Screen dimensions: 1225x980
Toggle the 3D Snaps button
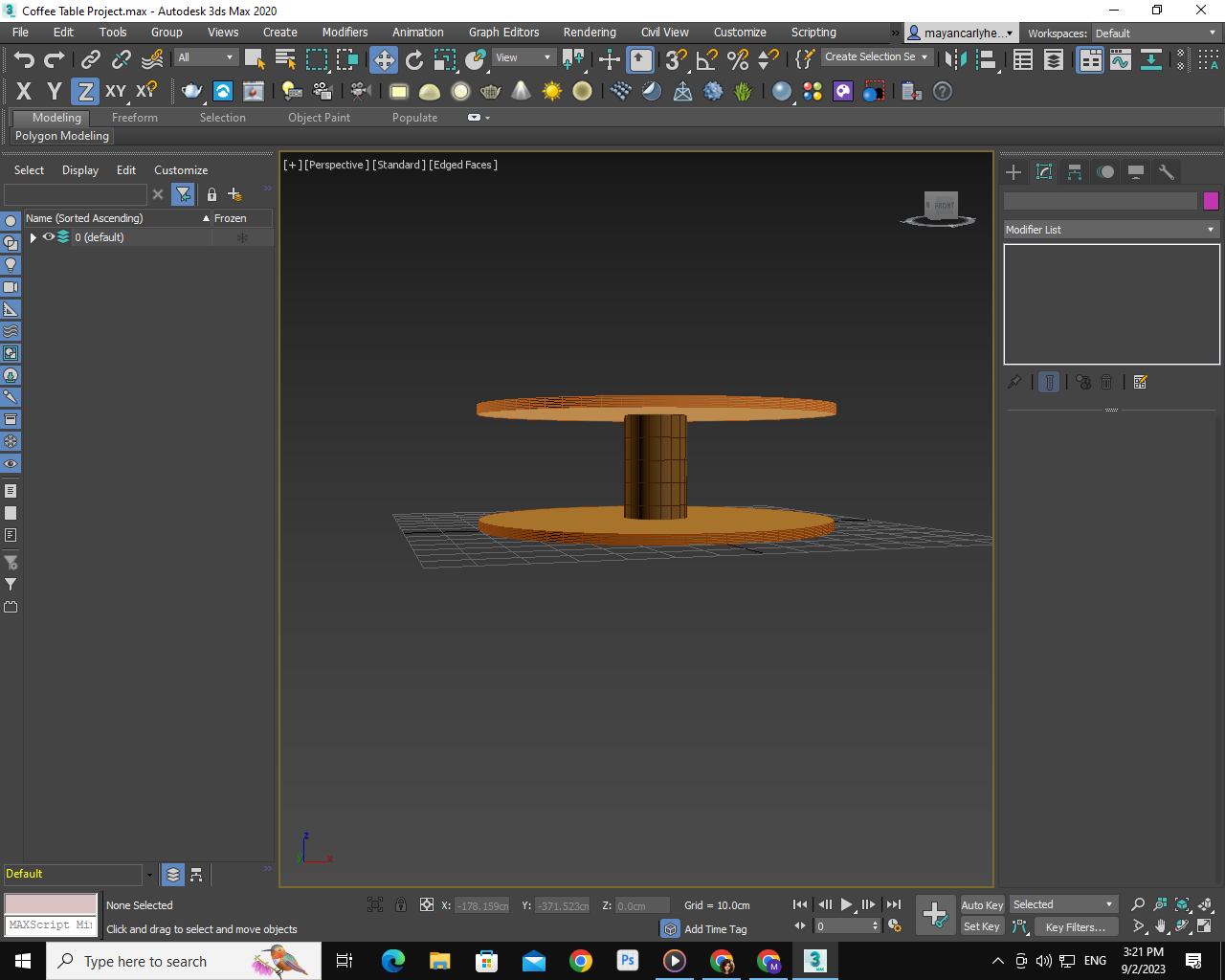[x=676, y=59]
